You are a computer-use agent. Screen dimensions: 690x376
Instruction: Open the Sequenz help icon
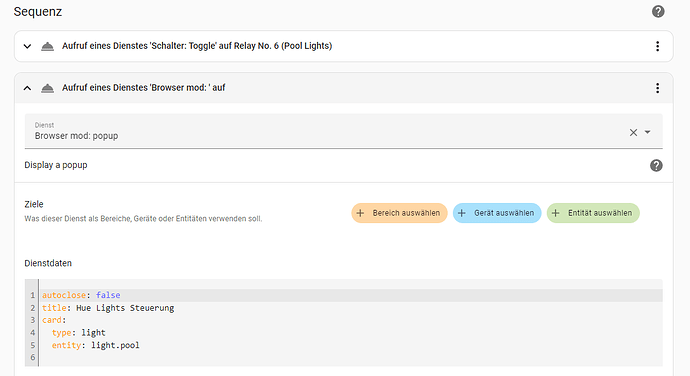coord(658,11)
